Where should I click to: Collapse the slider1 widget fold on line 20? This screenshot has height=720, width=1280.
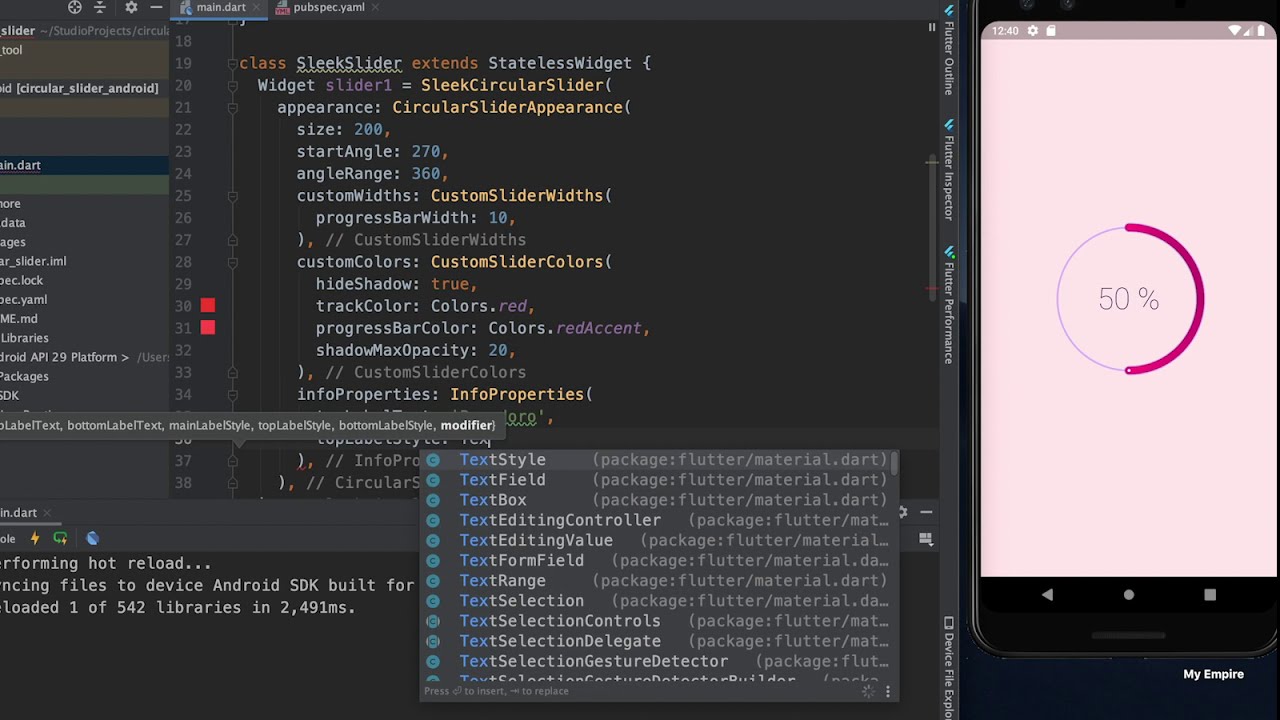coord(232,85)
